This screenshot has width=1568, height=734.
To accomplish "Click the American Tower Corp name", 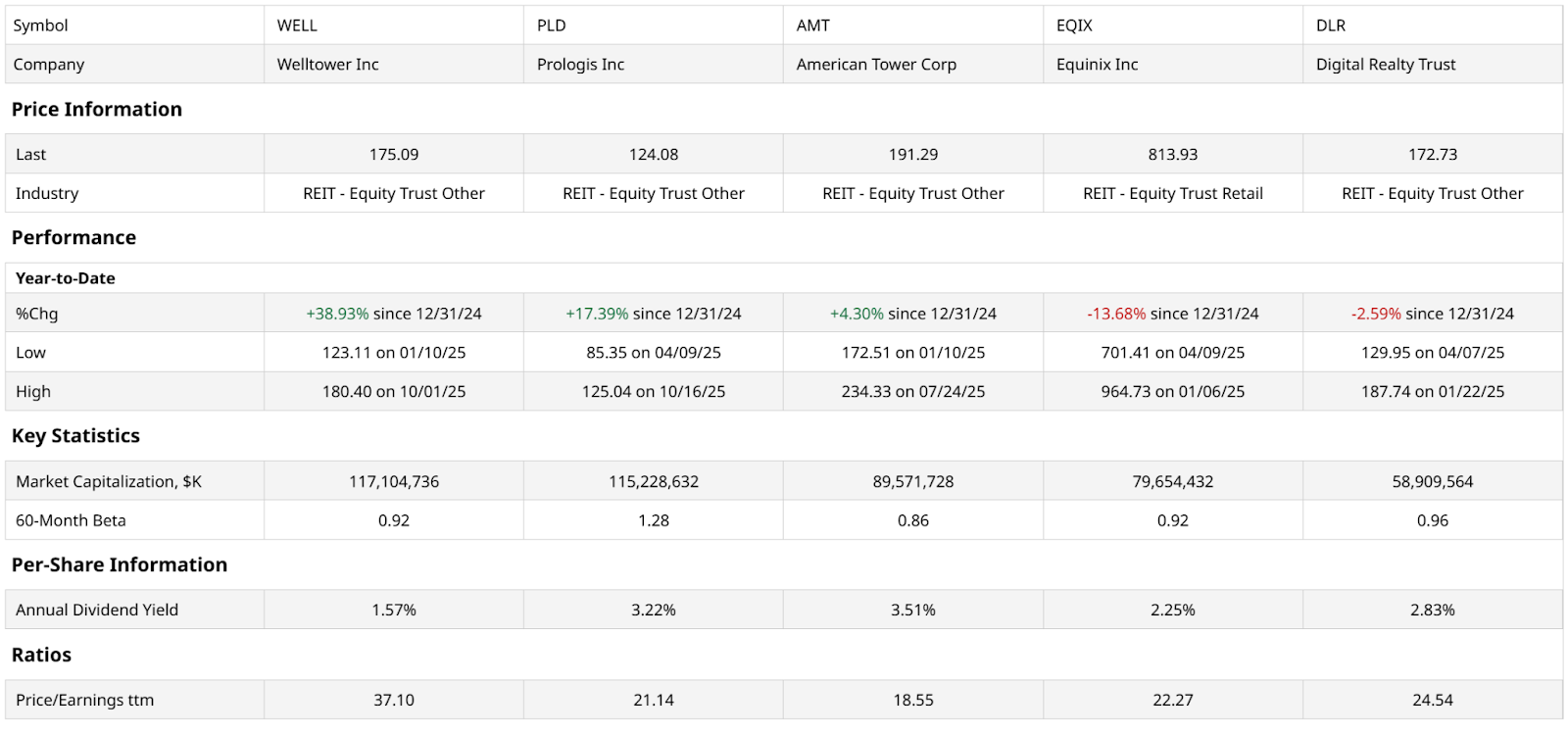I will [876, 65].
